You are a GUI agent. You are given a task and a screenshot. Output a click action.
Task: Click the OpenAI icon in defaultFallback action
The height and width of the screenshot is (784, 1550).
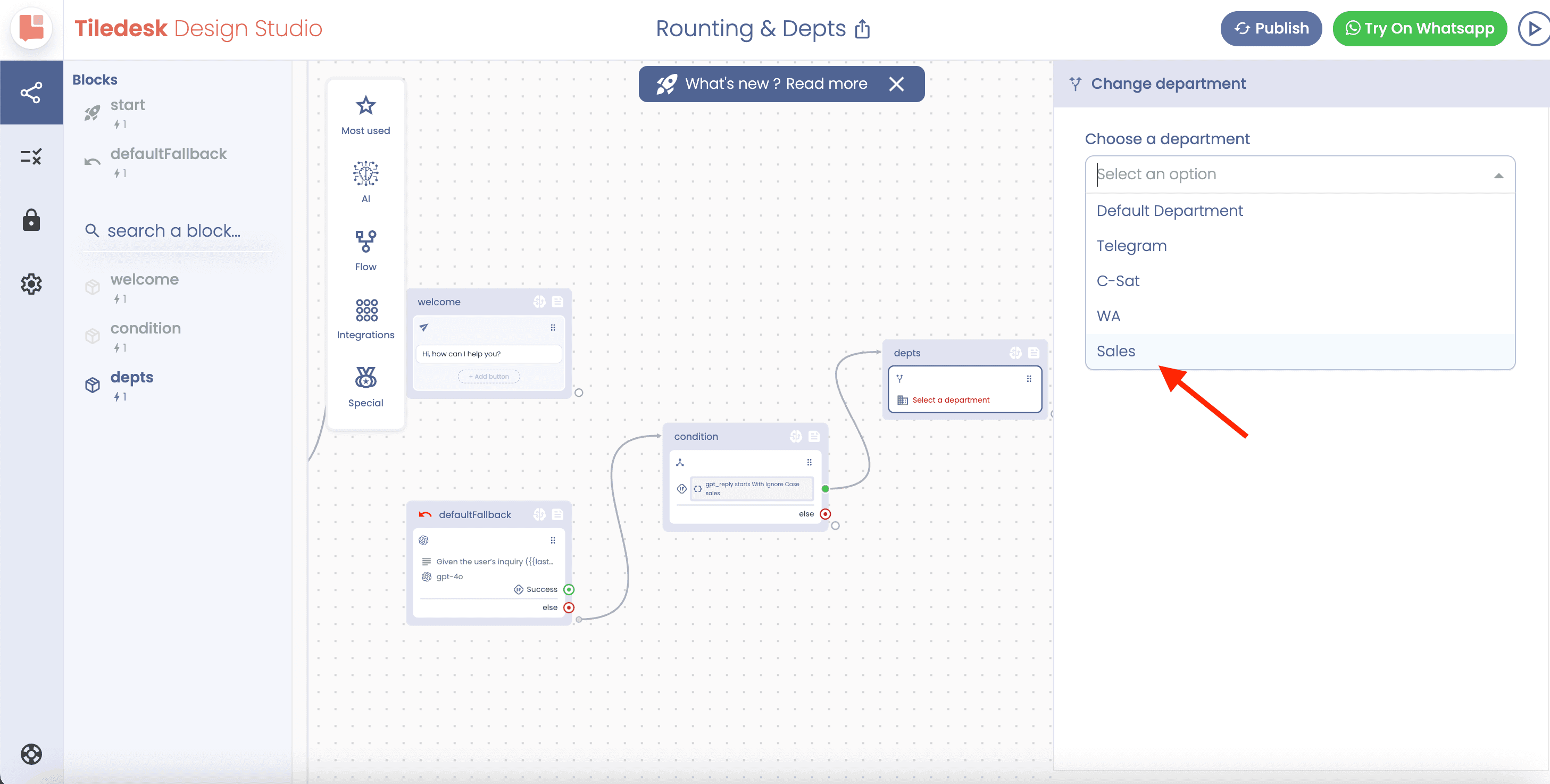[x=423, y=540]
